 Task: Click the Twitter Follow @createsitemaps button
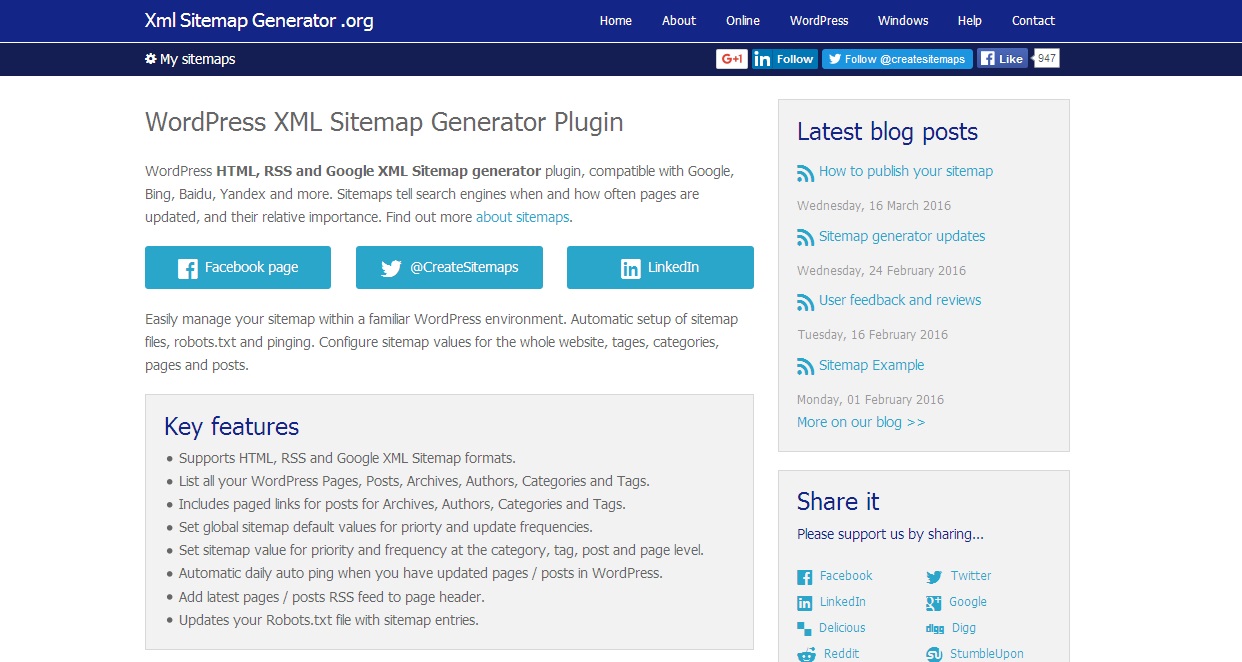897,58
